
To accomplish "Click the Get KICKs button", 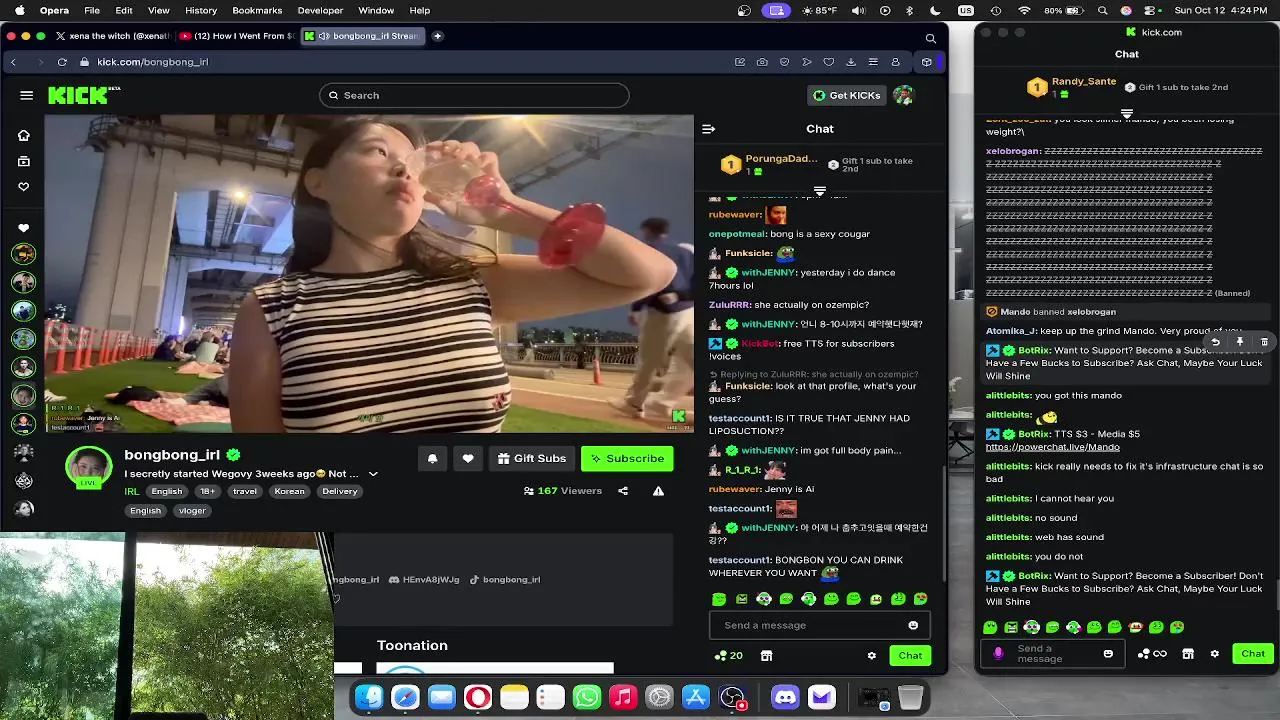I will 847,95.
